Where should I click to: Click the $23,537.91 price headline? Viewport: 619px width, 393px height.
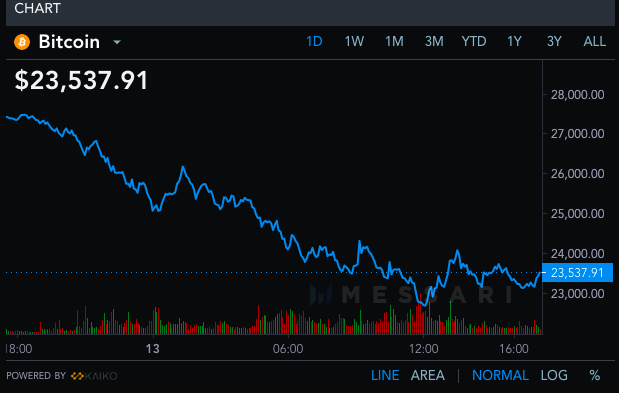(81, 80)
